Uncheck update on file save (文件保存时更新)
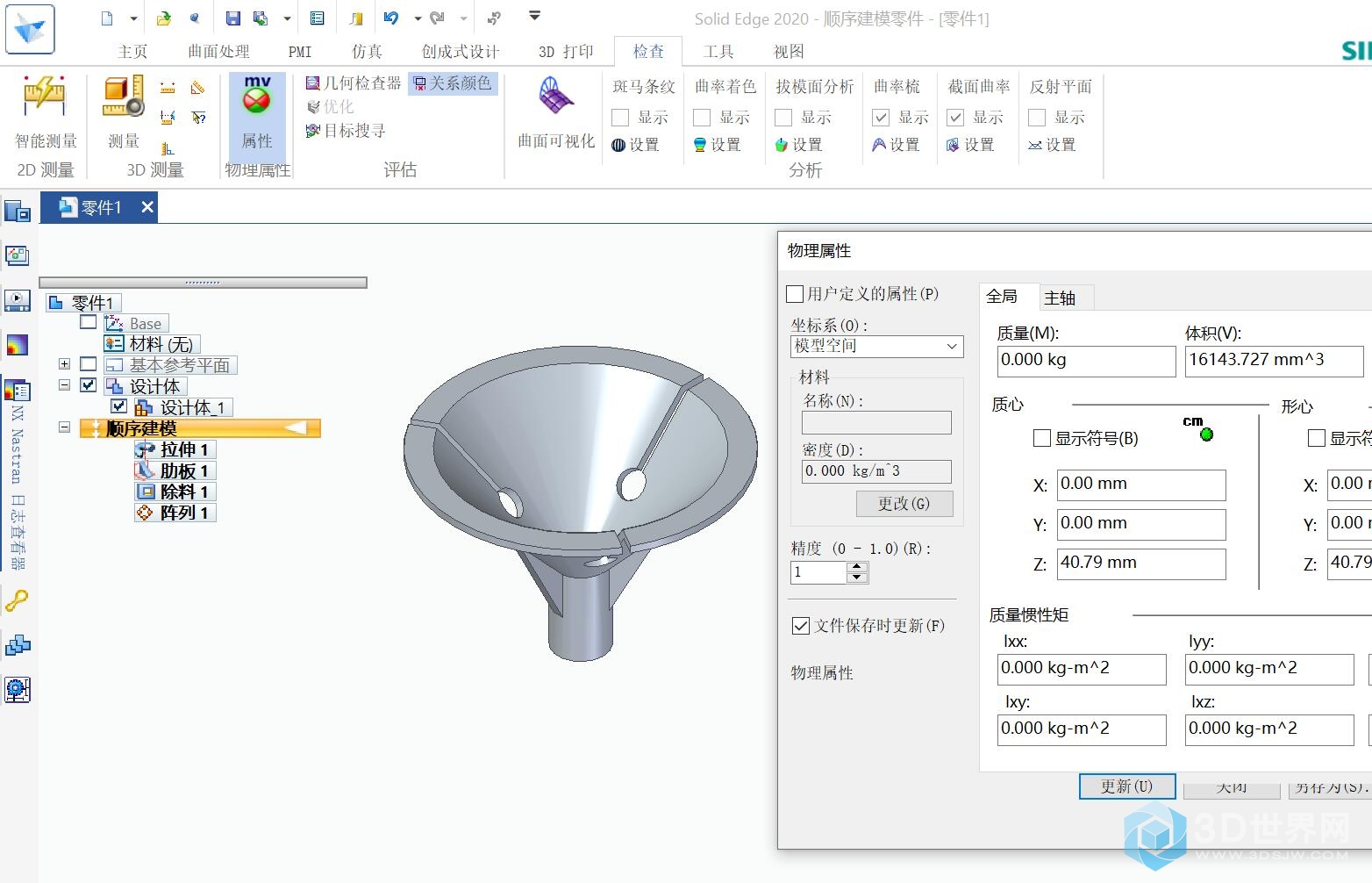1372x883 pixels. (x=801, y=626)
